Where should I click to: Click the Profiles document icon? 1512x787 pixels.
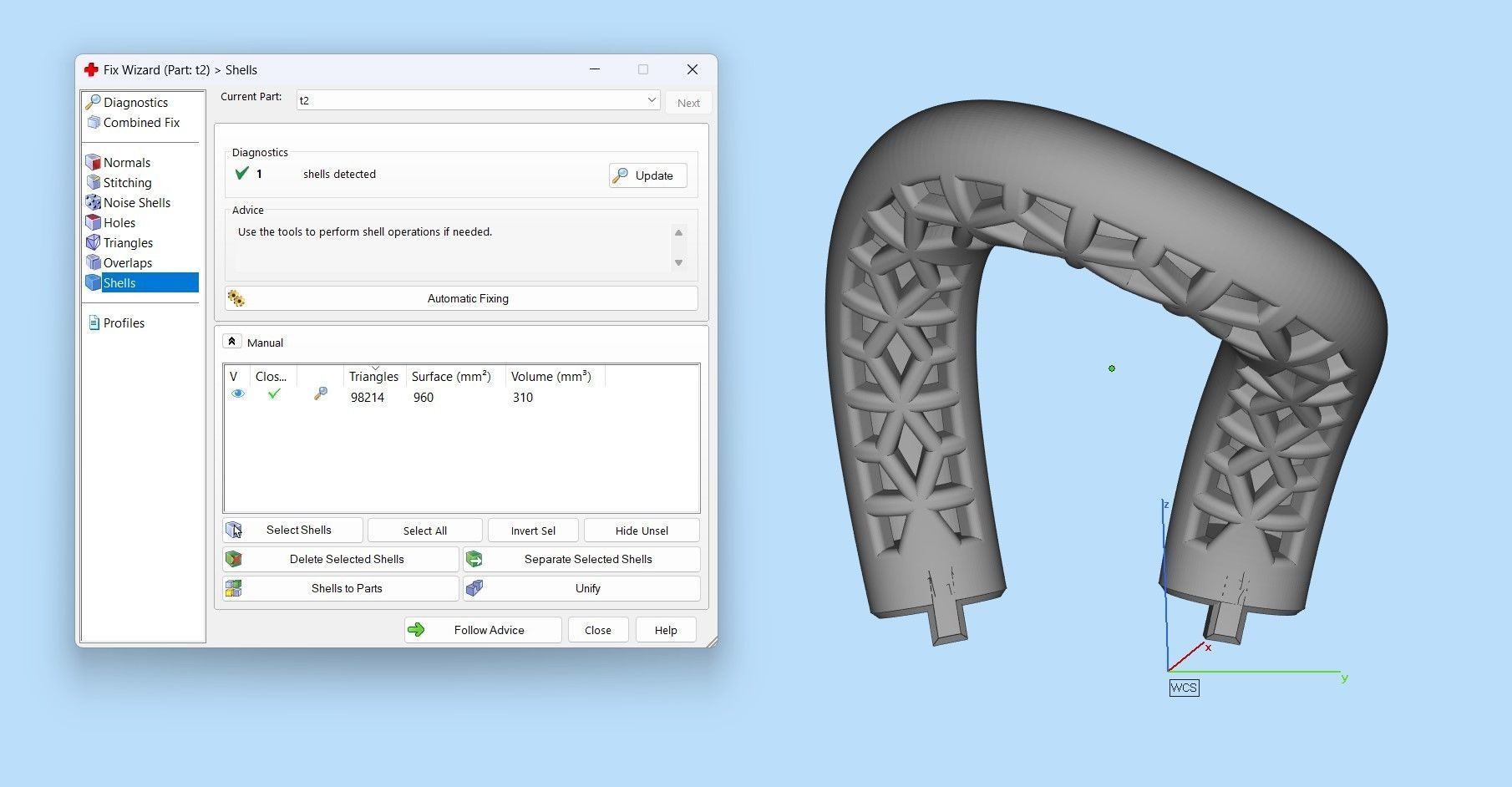coord(94,322)
